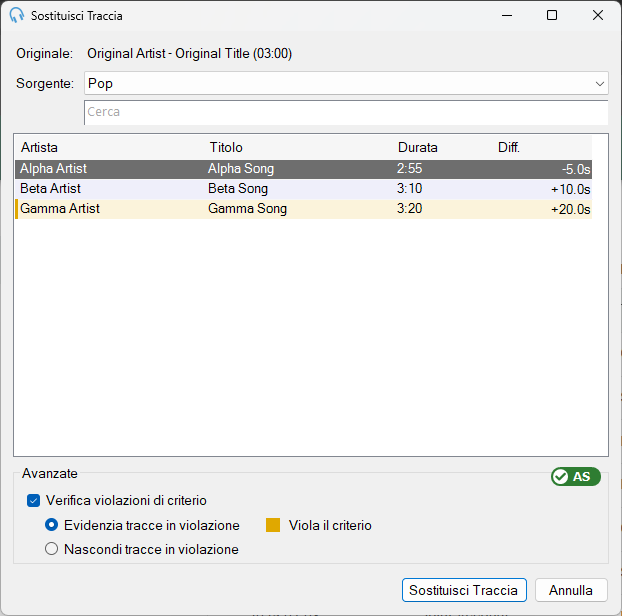Toggle Verifica violazioni di criterio checkbox
622x616 pixels.
tap(34, 500)
